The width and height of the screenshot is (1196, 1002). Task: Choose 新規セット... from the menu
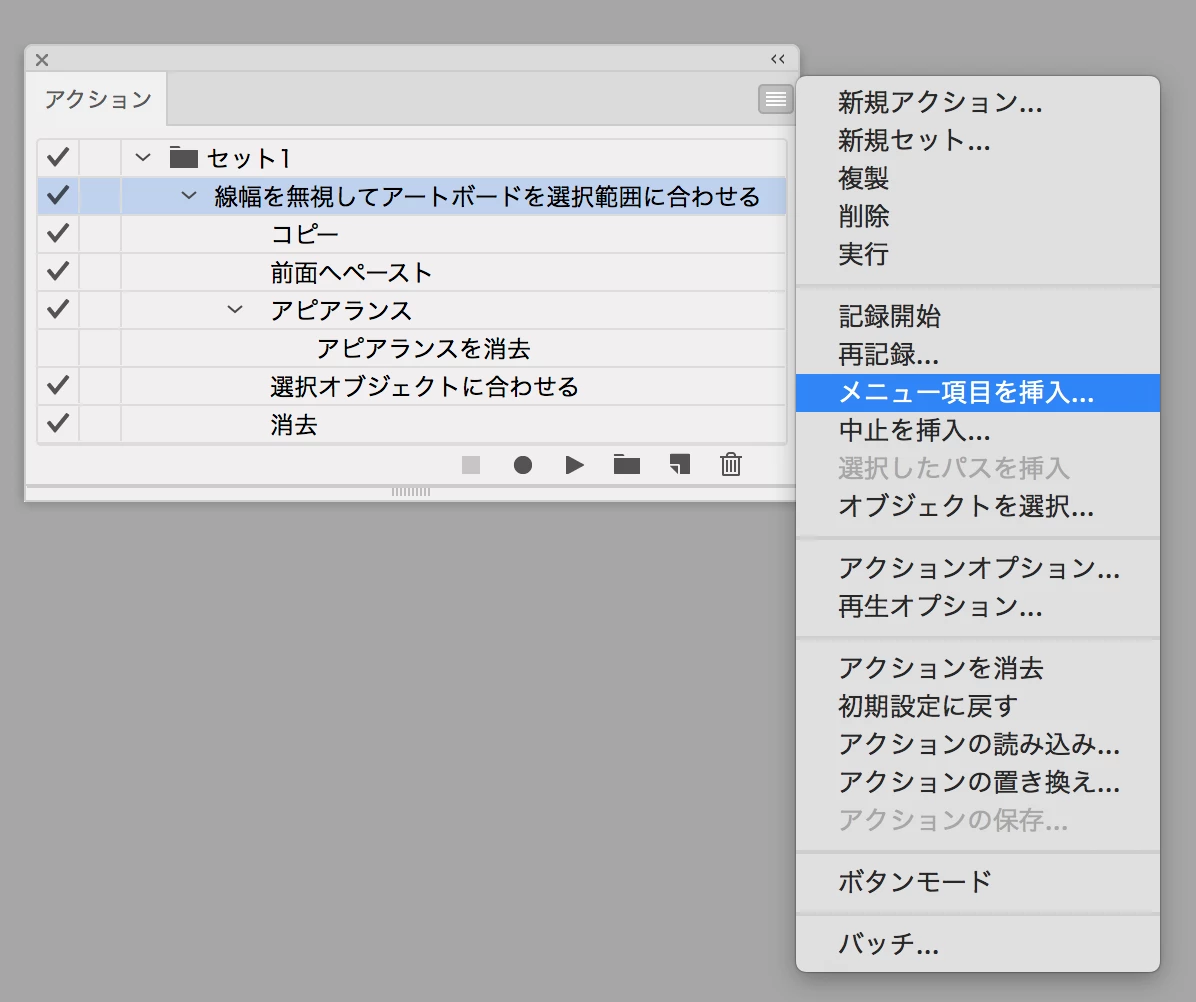tap(978, 140)
